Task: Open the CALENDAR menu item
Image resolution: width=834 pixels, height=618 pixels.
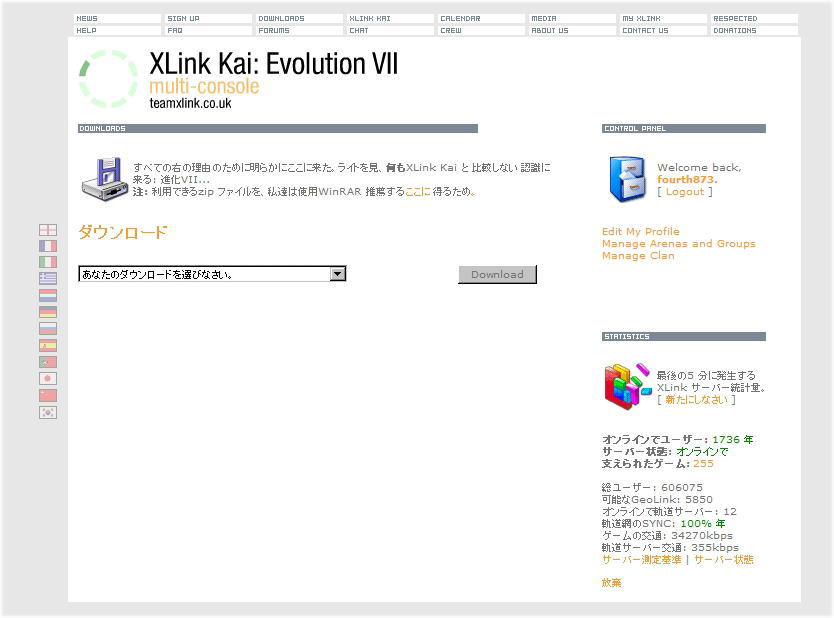Action: click(481, 19)
